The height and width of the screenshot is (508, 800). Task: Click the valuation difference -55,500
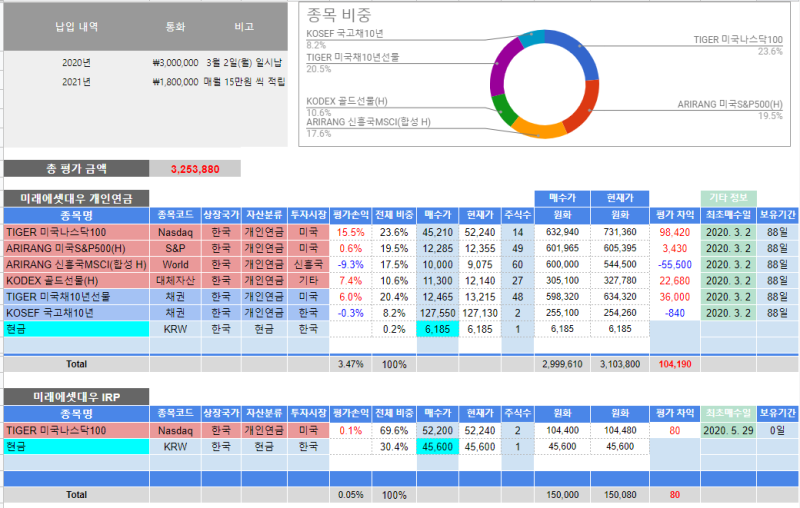[x=674, y=265]
